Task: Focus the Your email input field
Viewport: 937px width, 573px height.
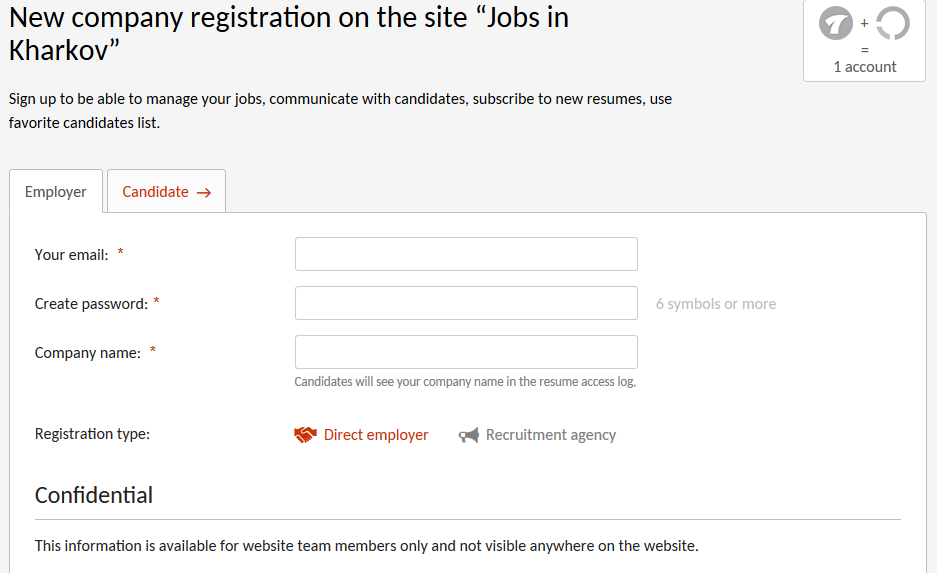Action: coord(466,254)
